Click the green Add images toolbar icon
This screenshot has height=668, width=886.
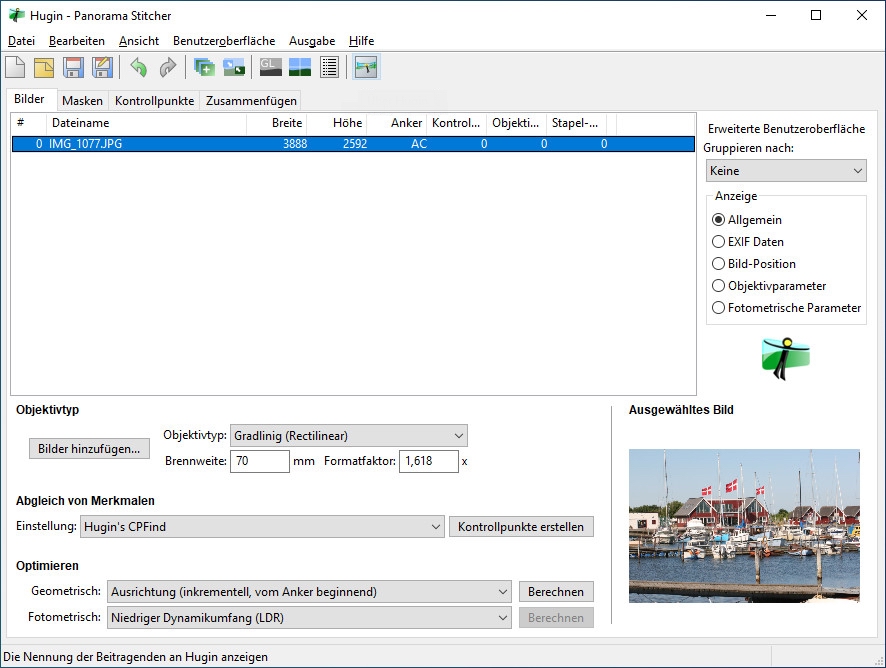(204, 67)
